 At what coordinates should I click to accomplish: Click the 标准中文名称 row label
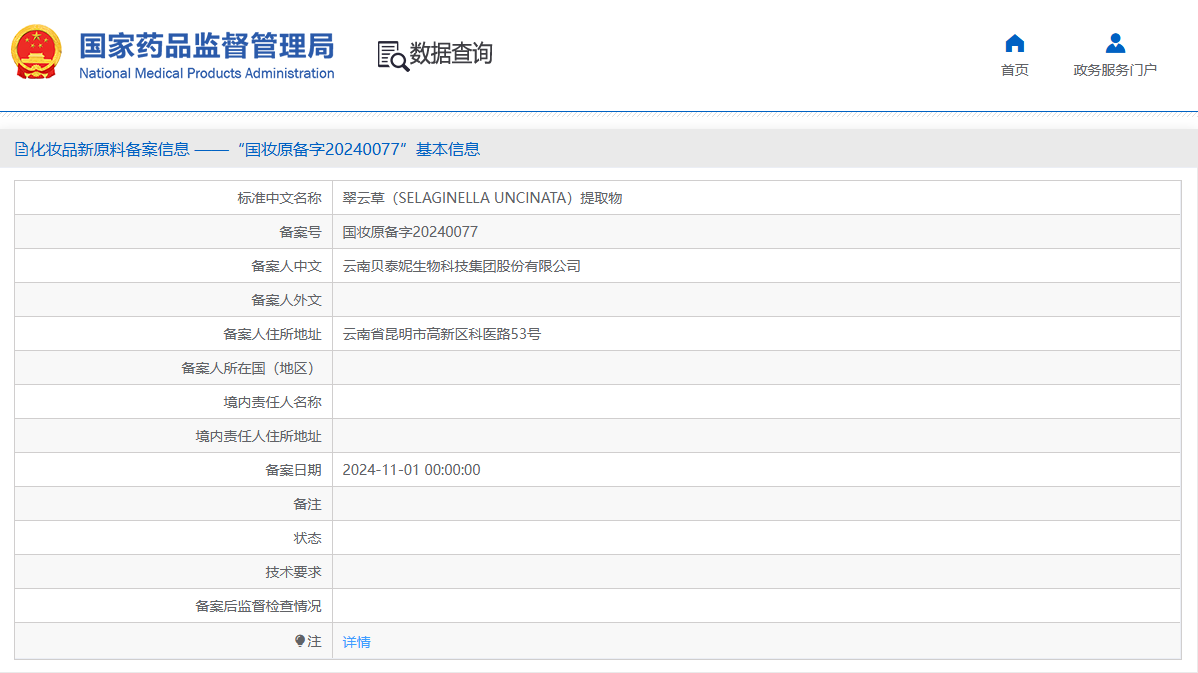click(280, 198)
